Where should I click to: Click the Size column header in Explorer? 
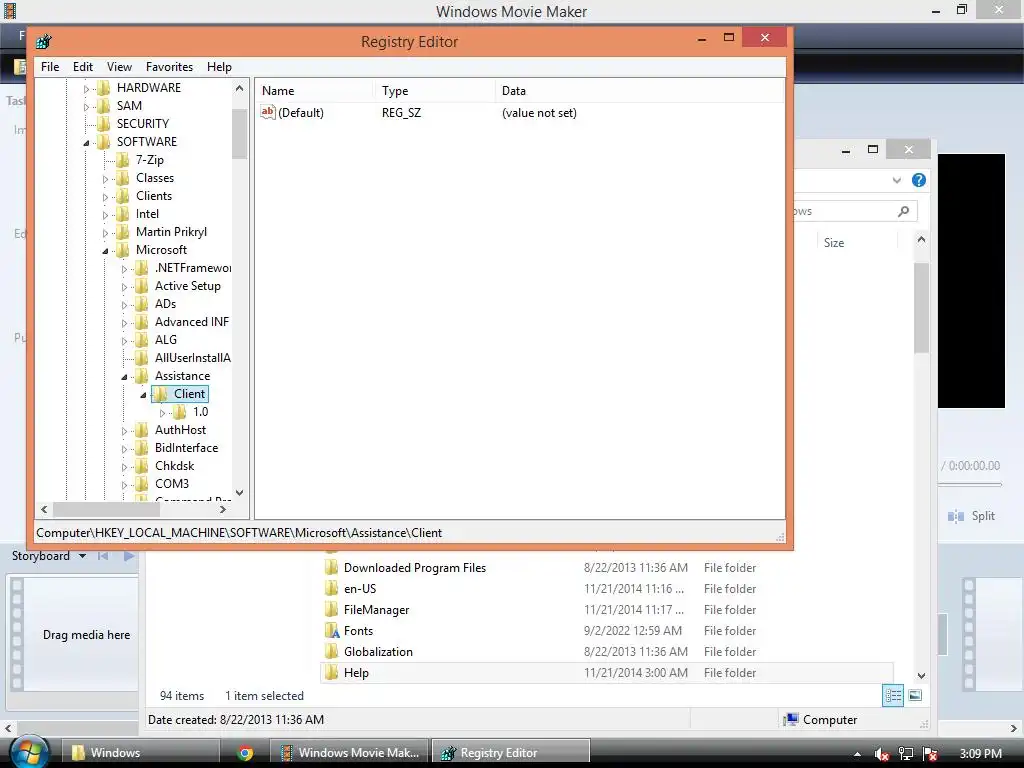pos(857,243)
